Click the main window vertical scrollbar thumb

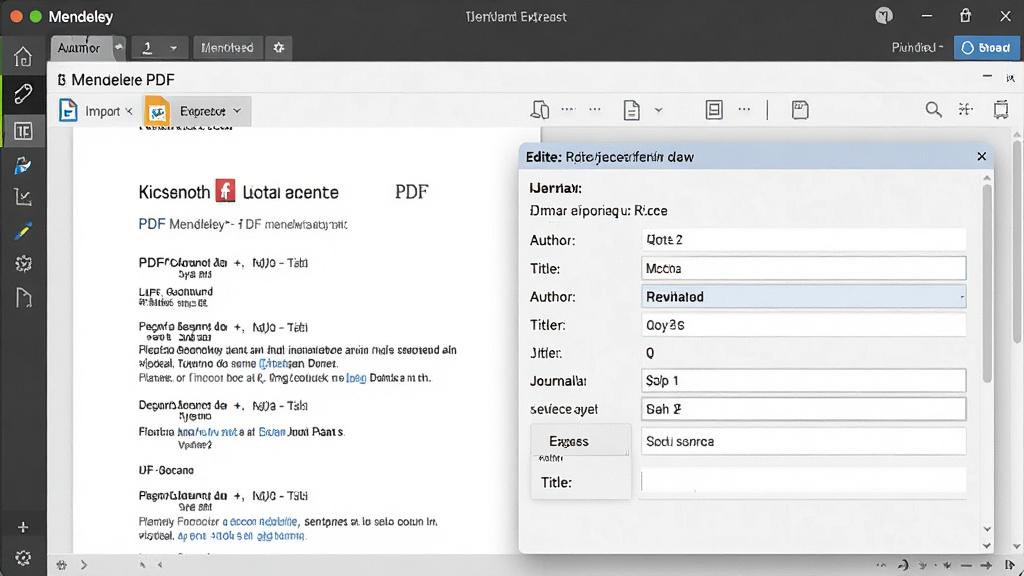click(x=1017, y=242)
